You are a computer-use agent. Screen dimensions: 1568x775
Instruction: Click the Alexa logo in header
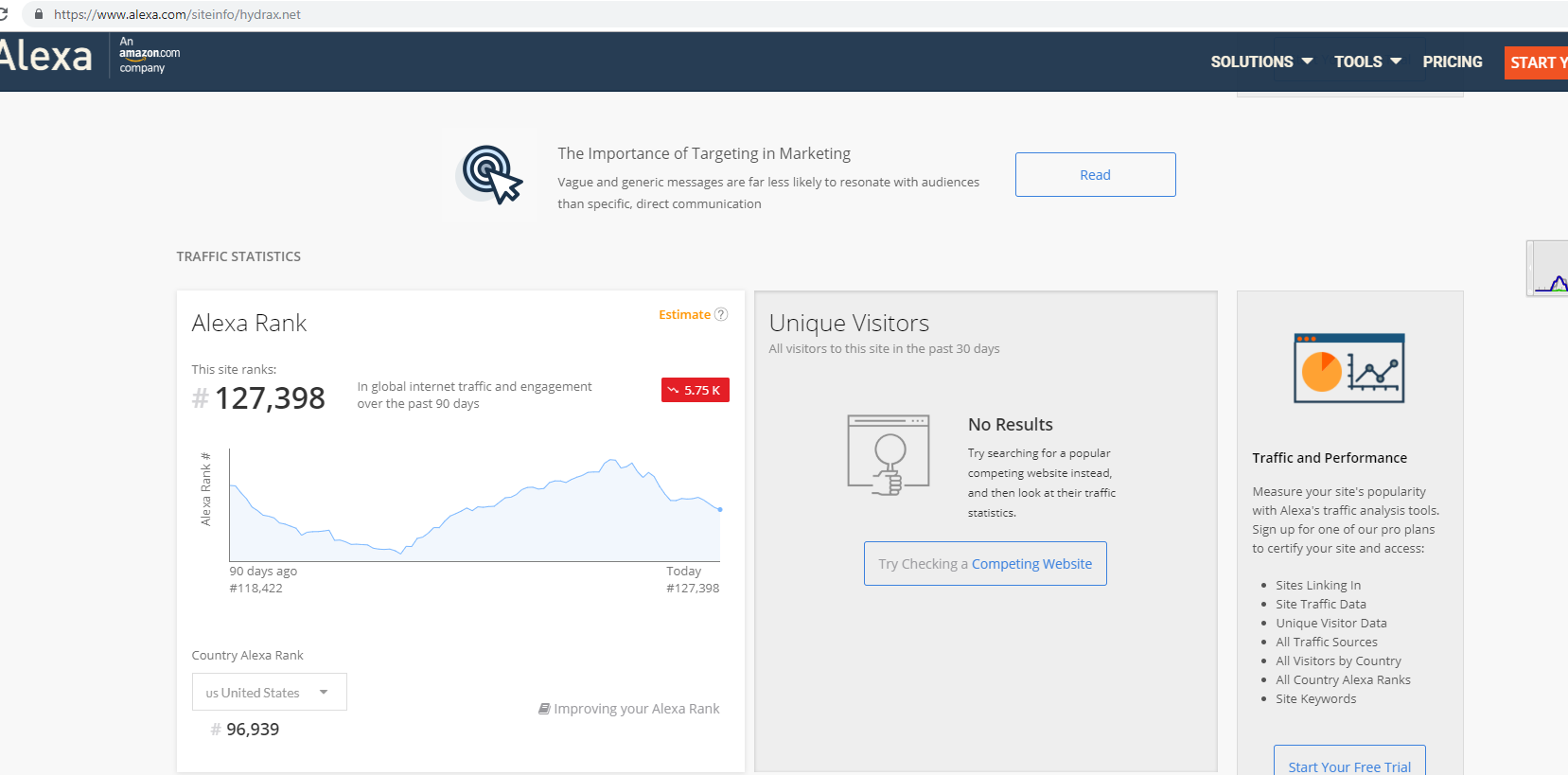coord(47,57)
